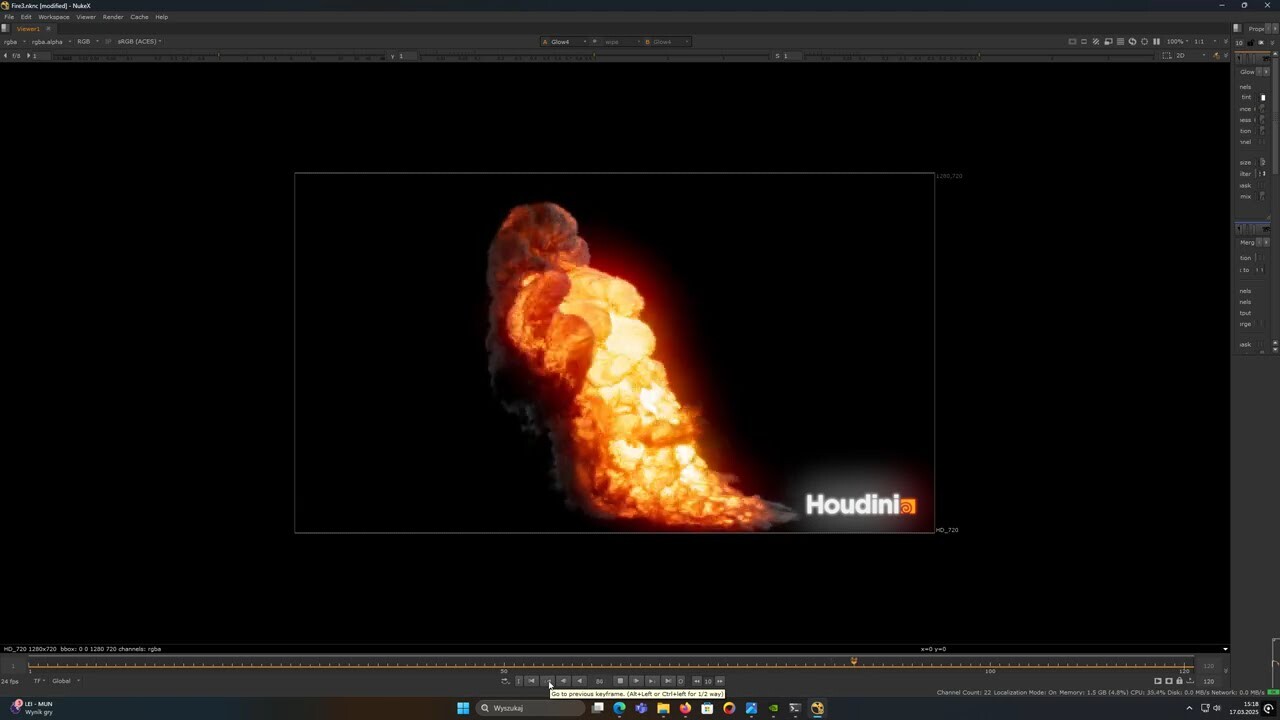This screenshot has height=720, width=1280.
Task: Play the timeline forward
Action: pyautogui.click(x=636, y=681)
